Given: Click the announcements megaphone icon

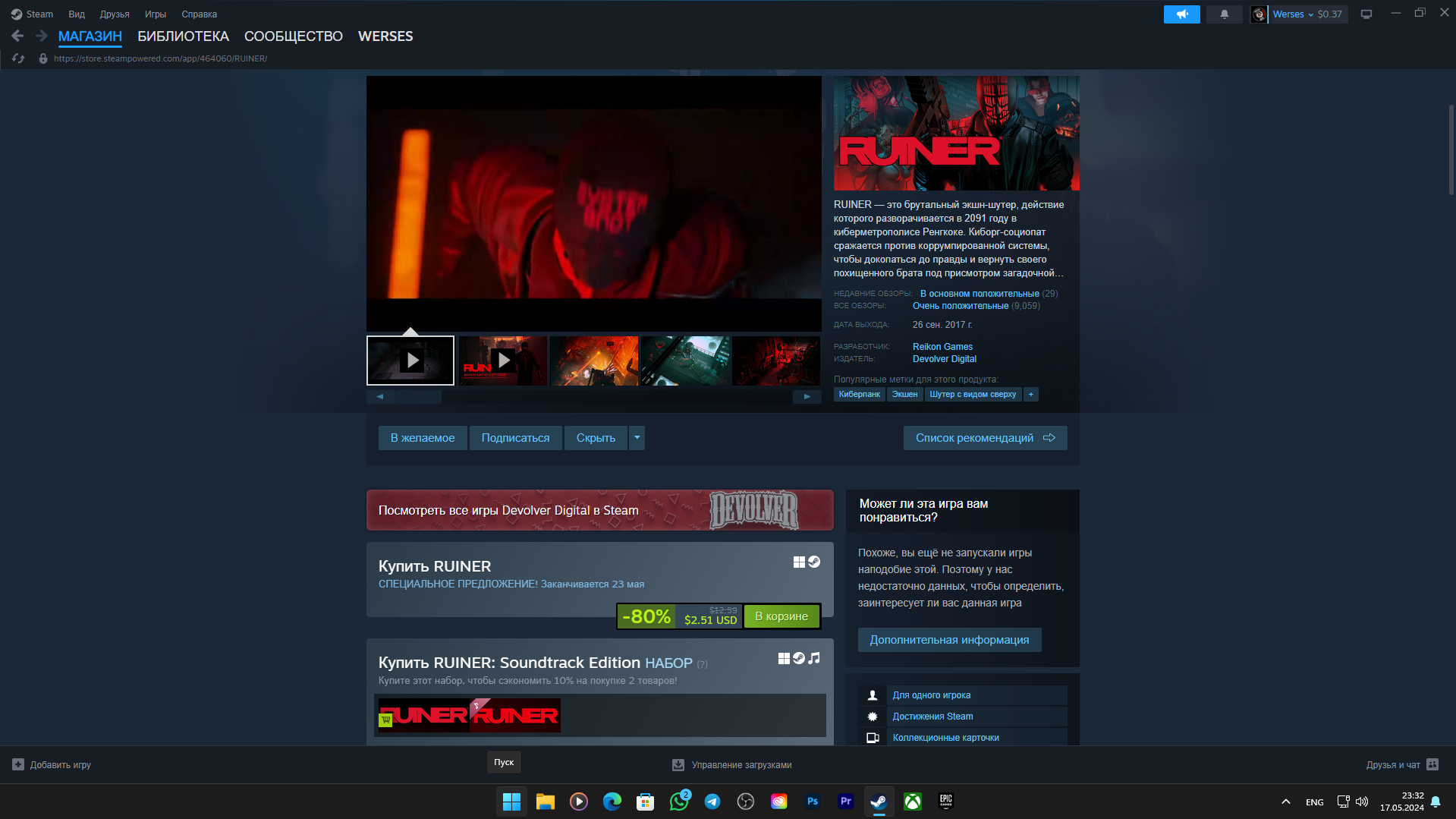Looking at the screenshot, I should click(1181, 14).
